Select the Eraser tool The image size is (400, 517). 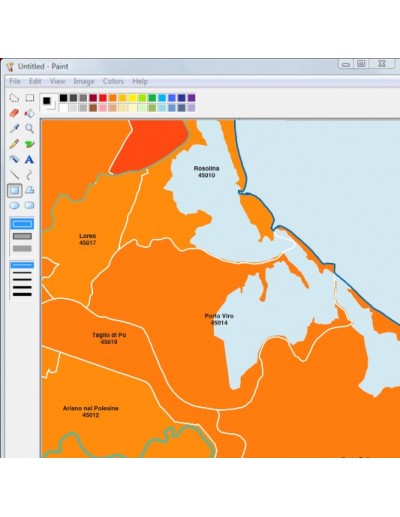coord(14,113)
